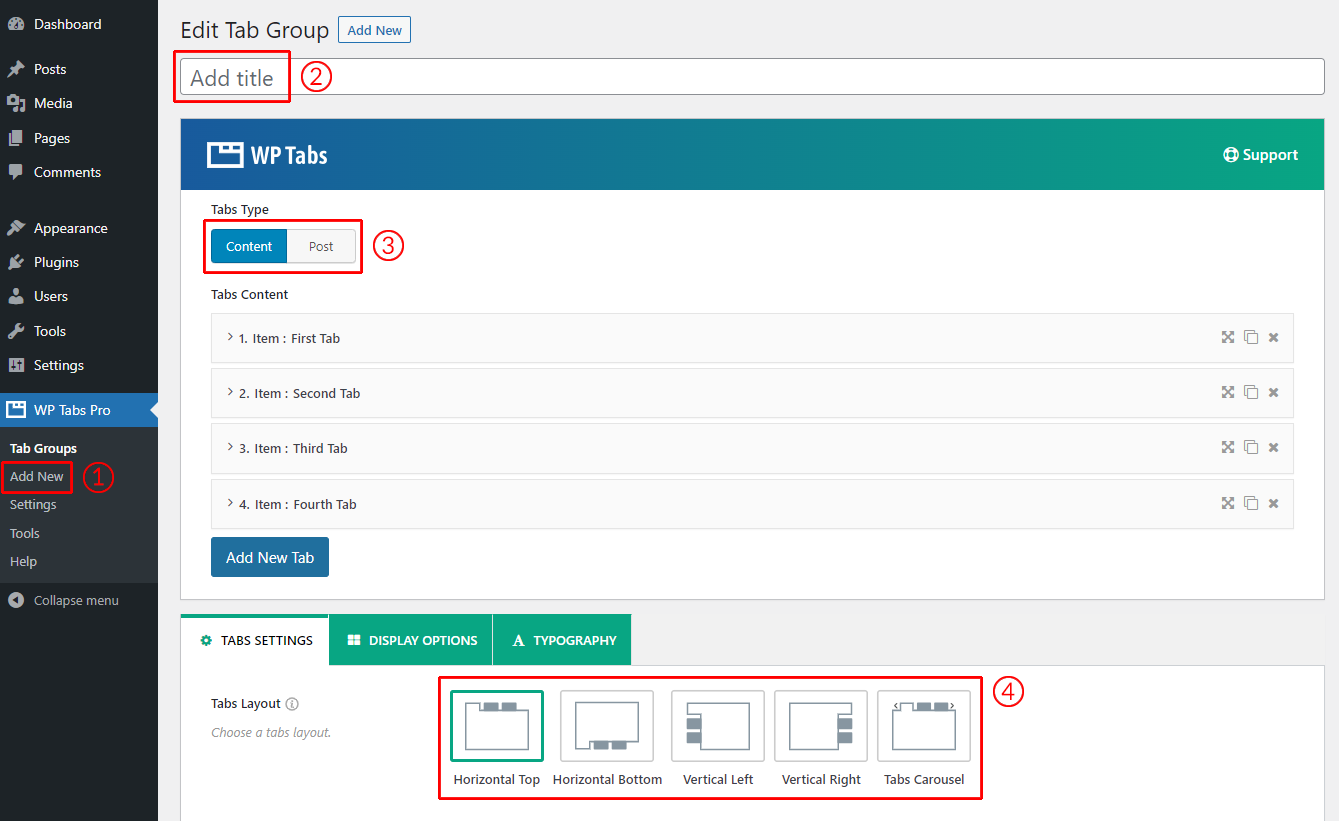
Task: Open the Display Options tab
Action: point(411,641)
